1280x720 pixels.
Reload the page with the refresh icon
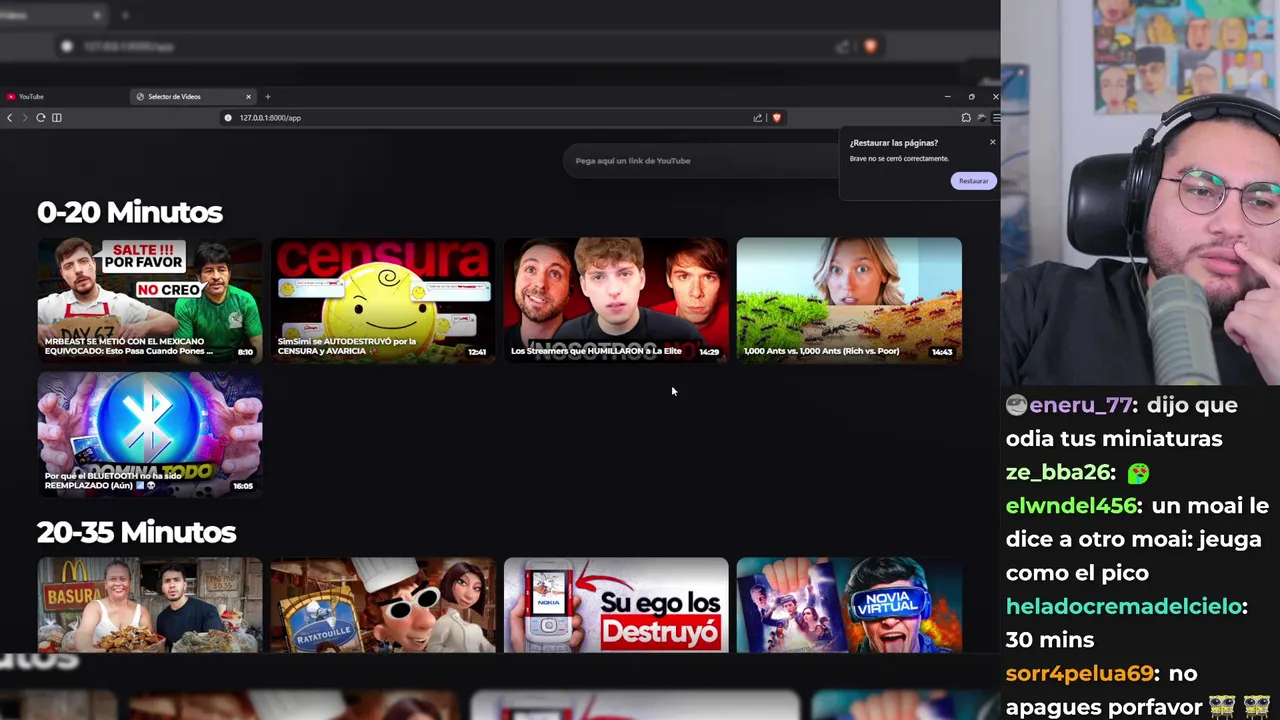(x=41, y=118)
